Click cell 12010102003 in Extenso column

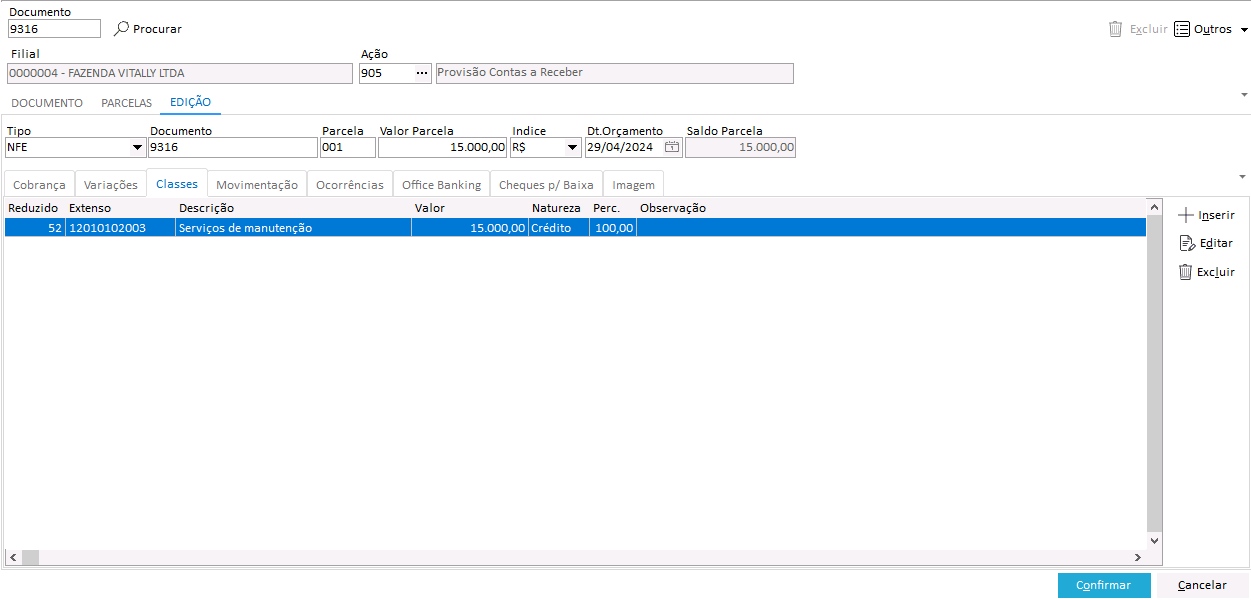pos(120,228)
